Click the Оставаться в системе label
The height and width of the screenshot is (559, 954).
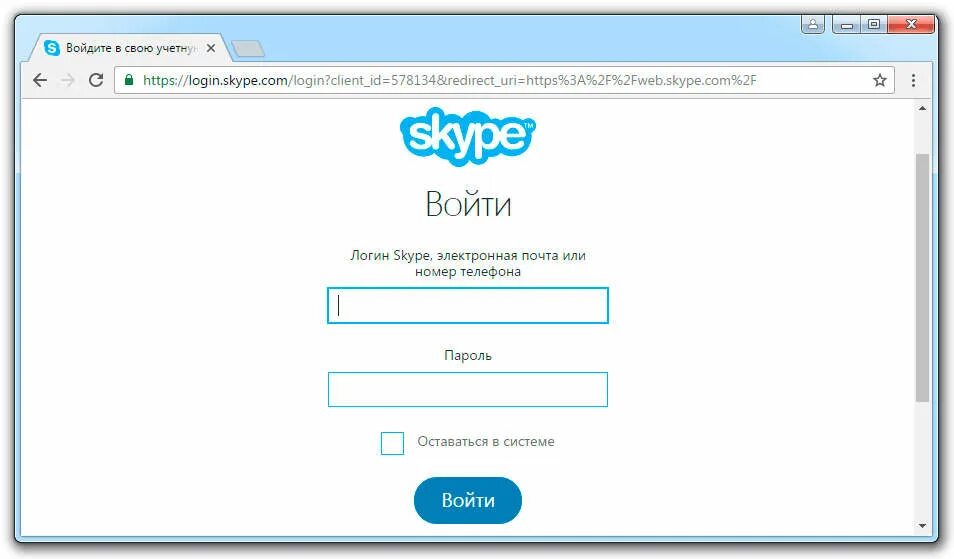tap(486, 442)
